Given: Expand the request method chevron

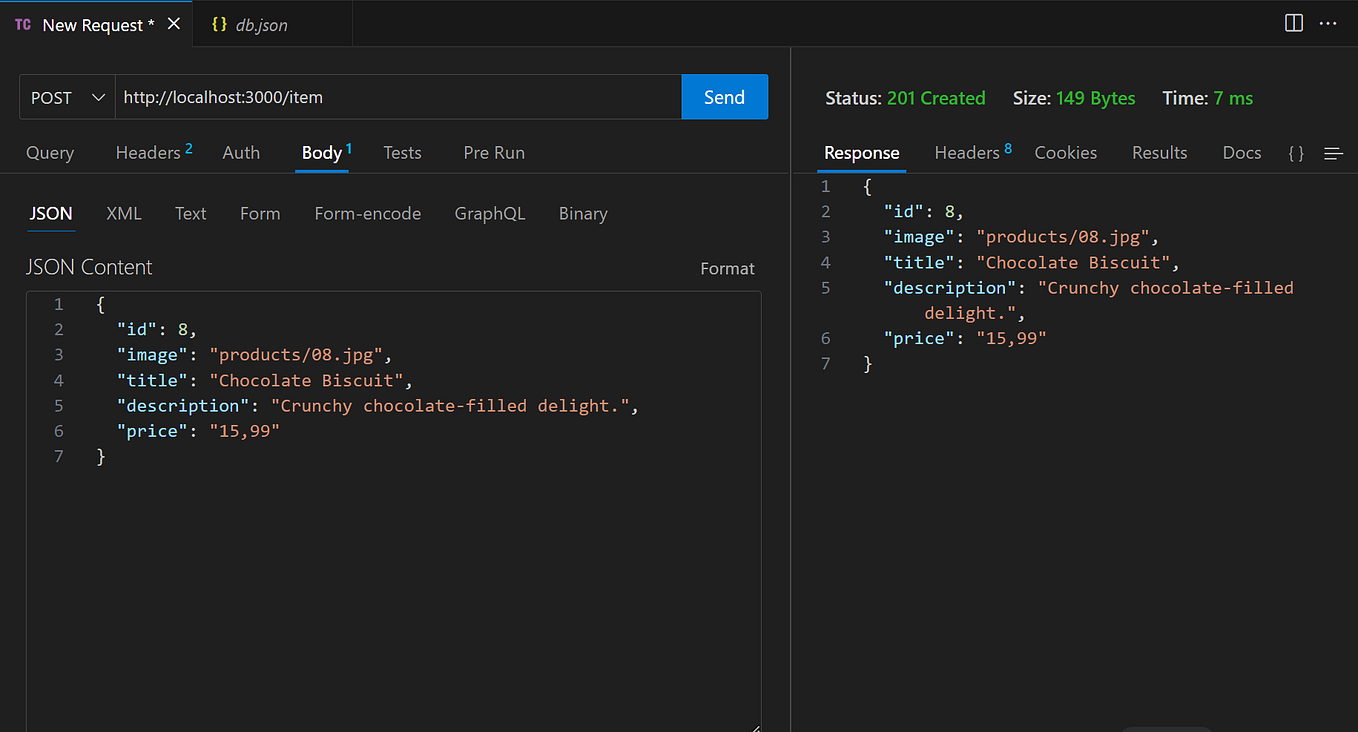Looking at the screenshot, I should point(98,97).
